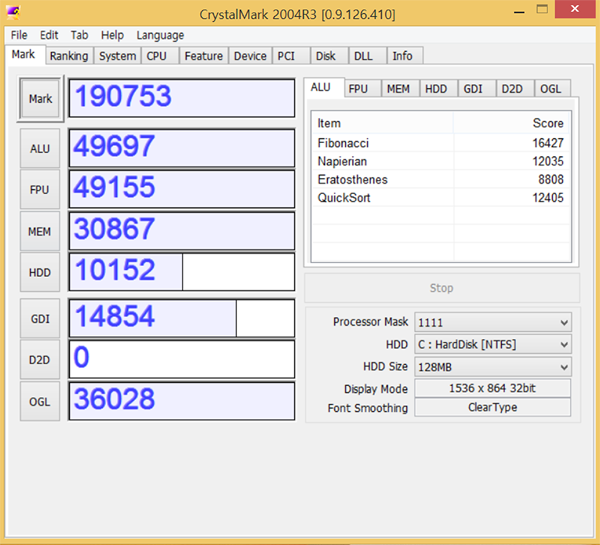
Task: Click the Item column header
Action: click(x=383, y=123)
